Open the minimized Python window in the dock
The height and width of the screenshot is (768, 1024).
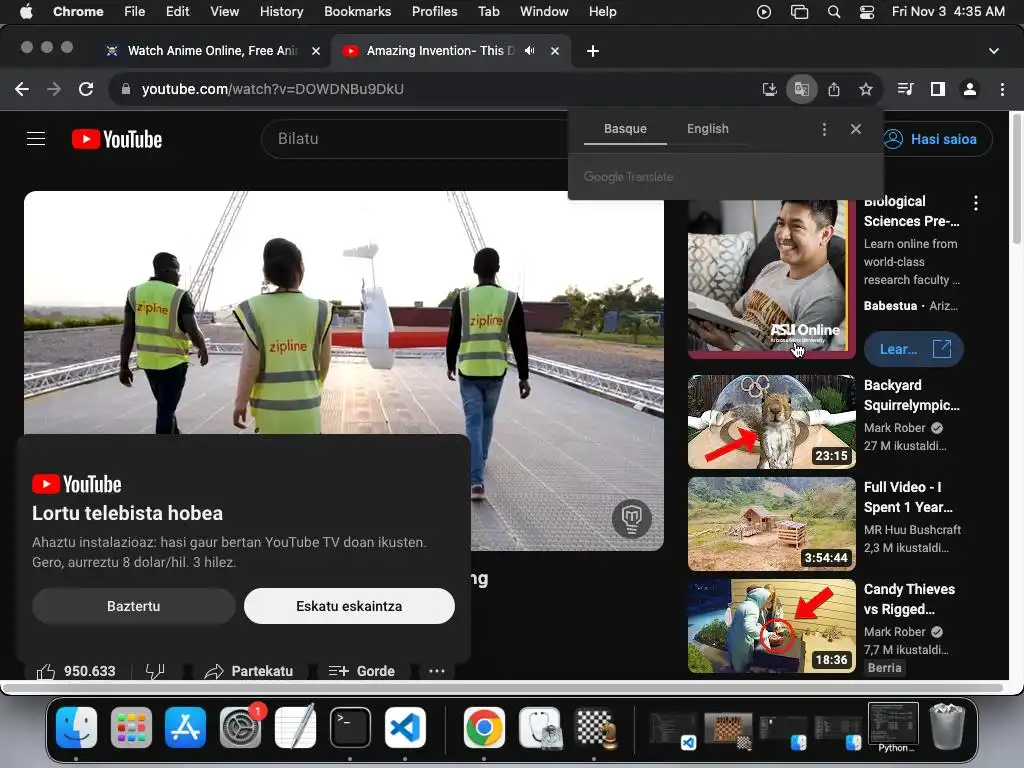pyautogui.click(x=893, y=725)
